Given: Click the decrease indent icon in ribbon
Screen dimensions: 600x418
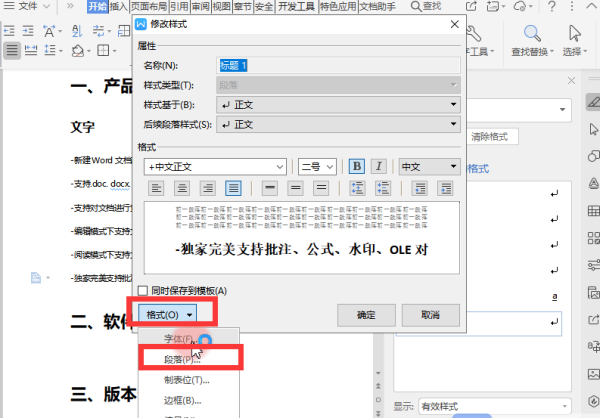Looking at the screenshot, I should 9,31.
